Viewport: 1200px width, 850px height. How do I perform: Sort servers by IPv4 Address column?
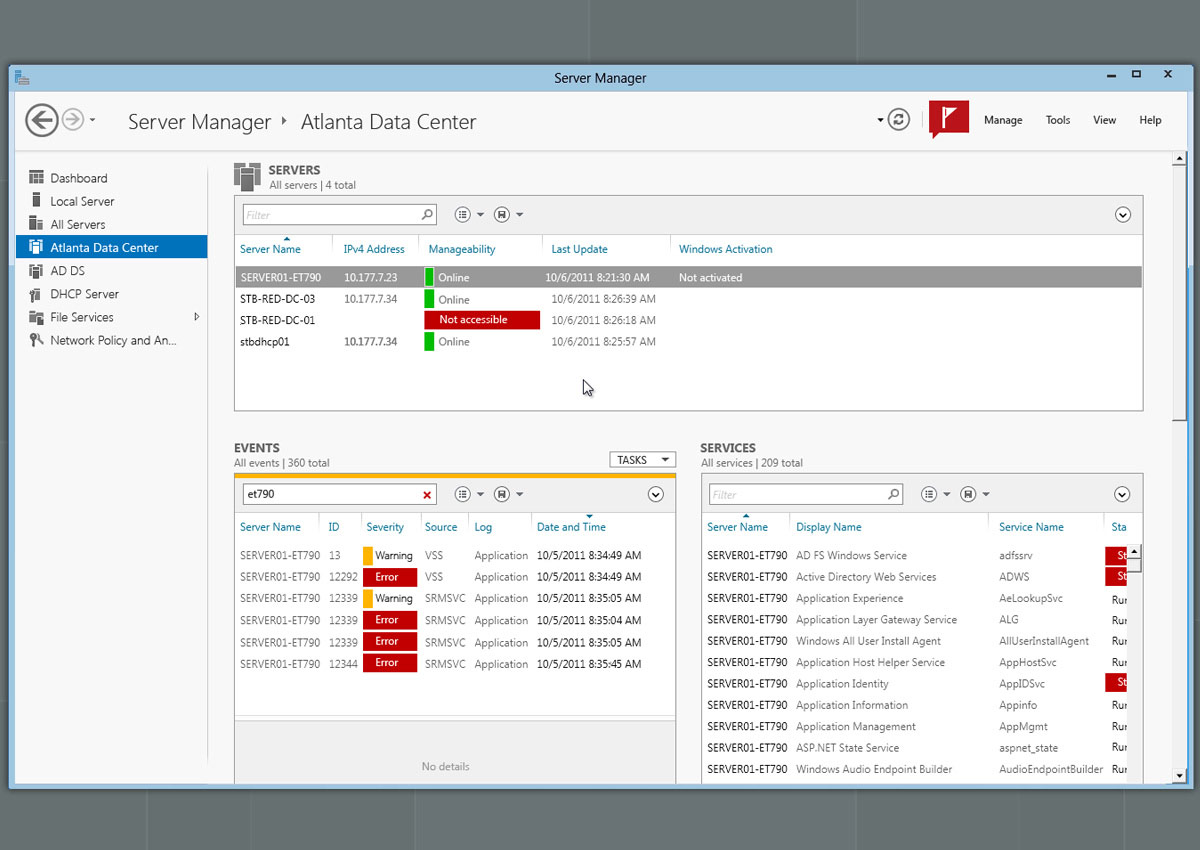point(374,249)
